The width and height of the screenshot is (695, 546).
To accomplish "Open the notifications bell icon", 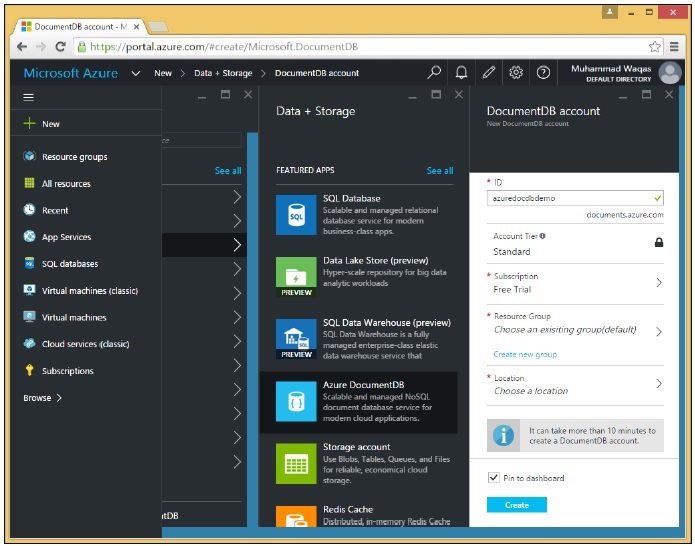I will tap(461, 72).
